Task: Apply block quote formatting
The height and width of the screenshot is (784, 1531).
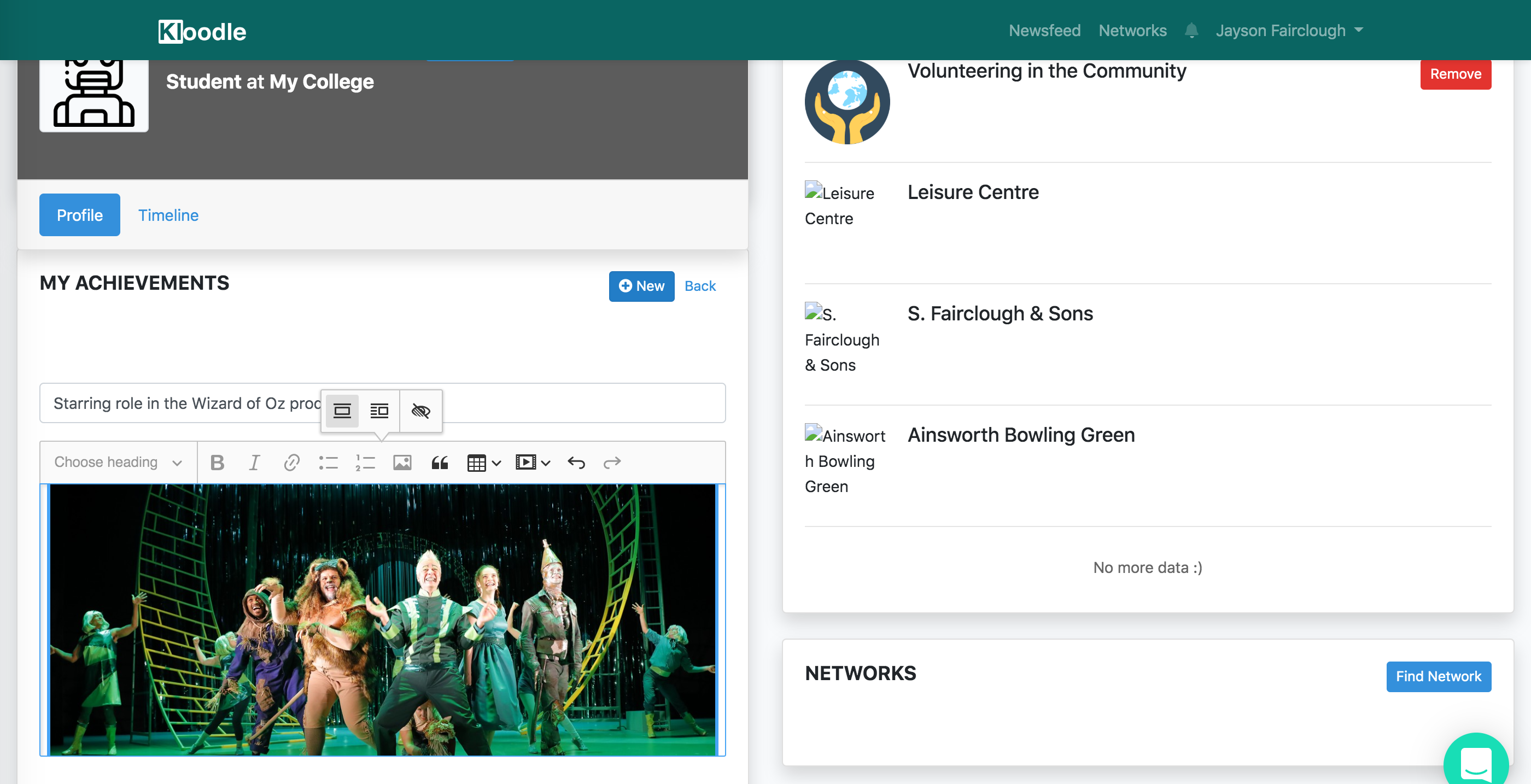Action: 440,463
